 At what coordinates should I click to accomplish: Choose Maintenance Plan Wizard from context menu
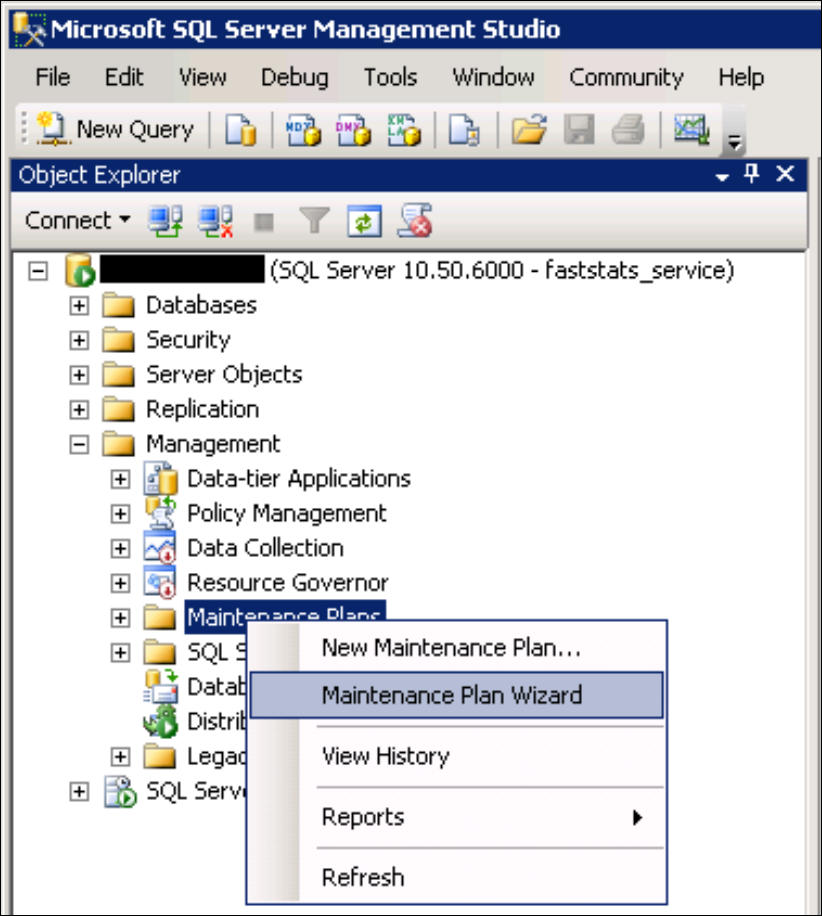(456, 695)
